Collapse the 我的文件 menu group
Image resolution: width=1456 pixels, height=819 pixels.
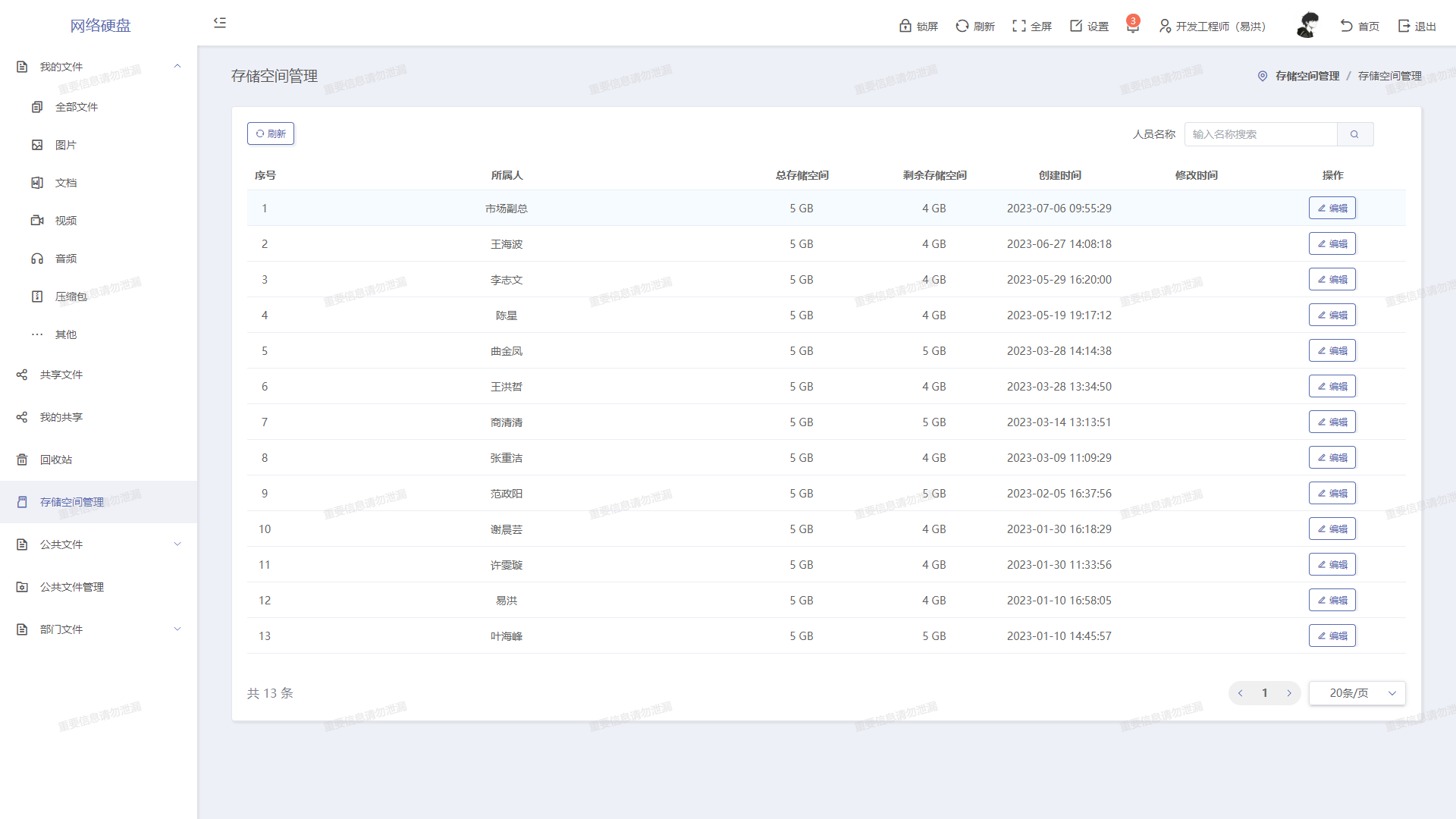coord(177,67)
